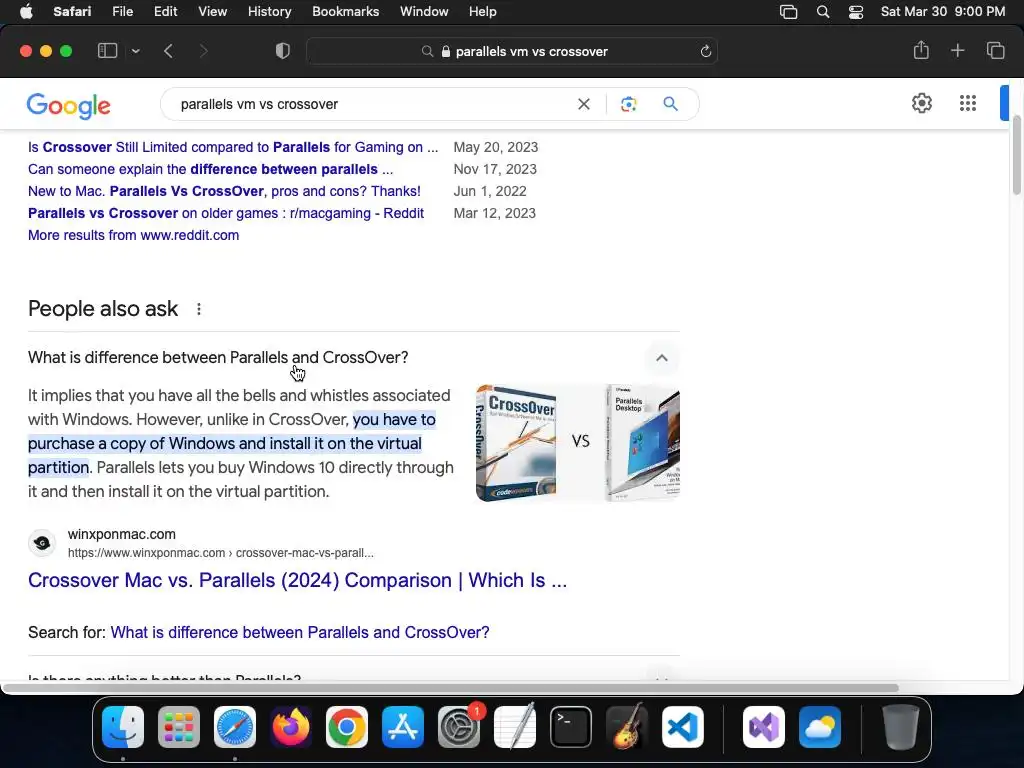Viewport: 1024px width, 768px height.
Task: Open the File menu
Action: [122, 12]
